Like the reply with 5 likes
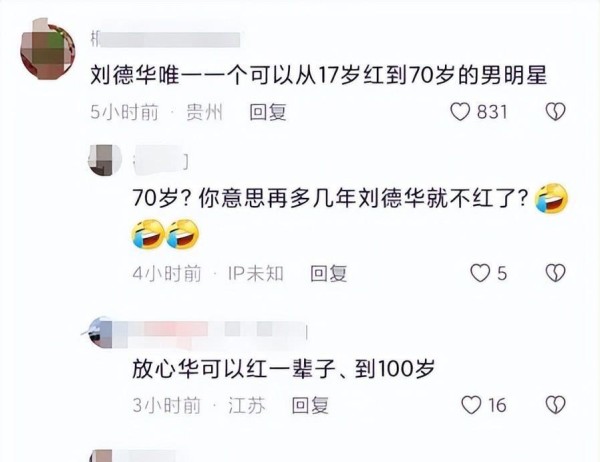The height and width of the screenshot is (462, 600). click(480, 273)
